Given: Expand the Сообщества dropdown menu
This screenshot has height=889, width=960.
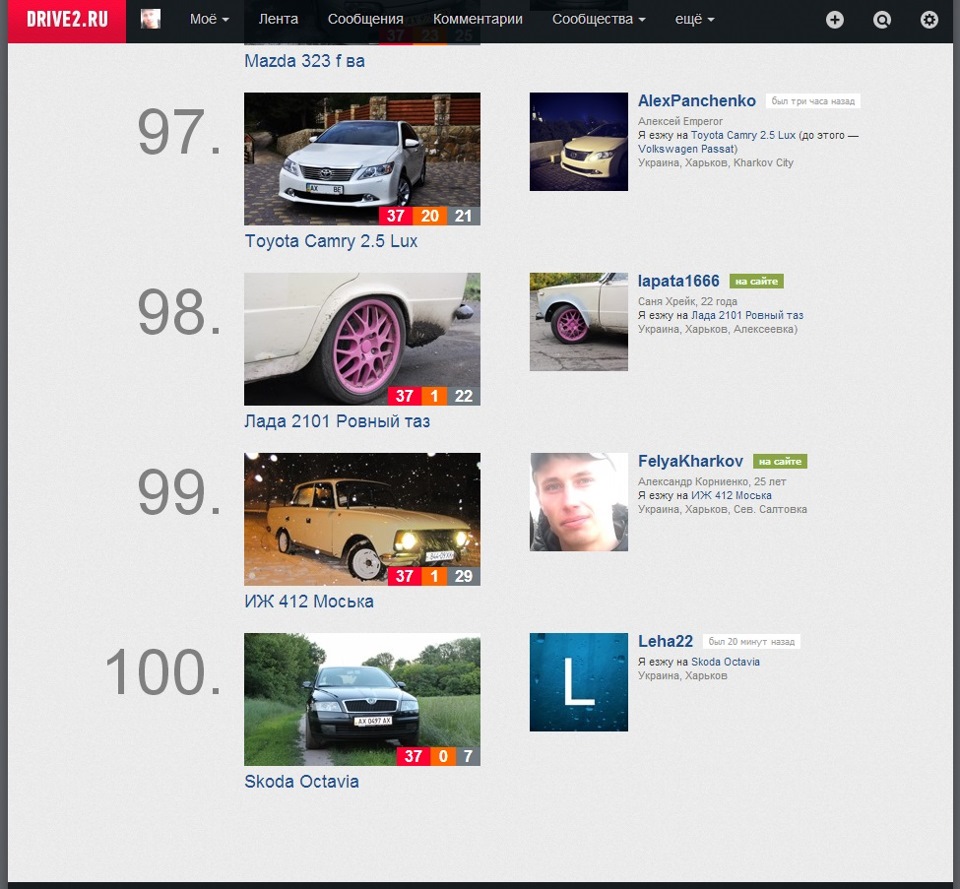Looking at the screenshot, I should [x=599, y=19].
